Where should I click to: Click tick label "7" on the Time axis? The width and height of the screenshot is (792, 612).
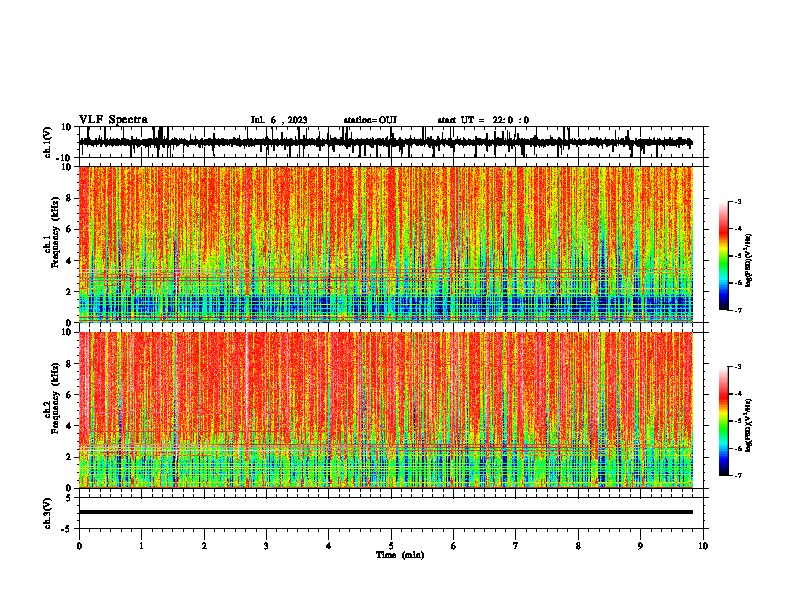tap(516, 546)
